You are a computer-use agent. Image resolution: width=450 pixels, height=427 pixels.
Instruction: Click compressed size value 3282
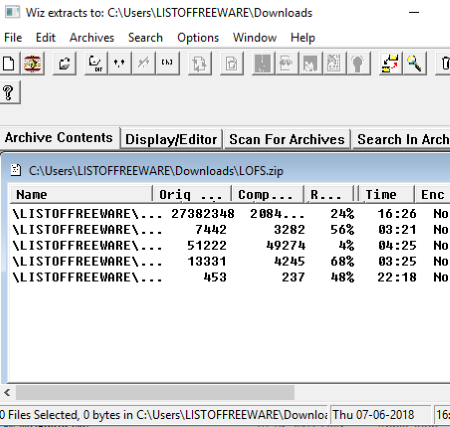(x=289, y=230)
